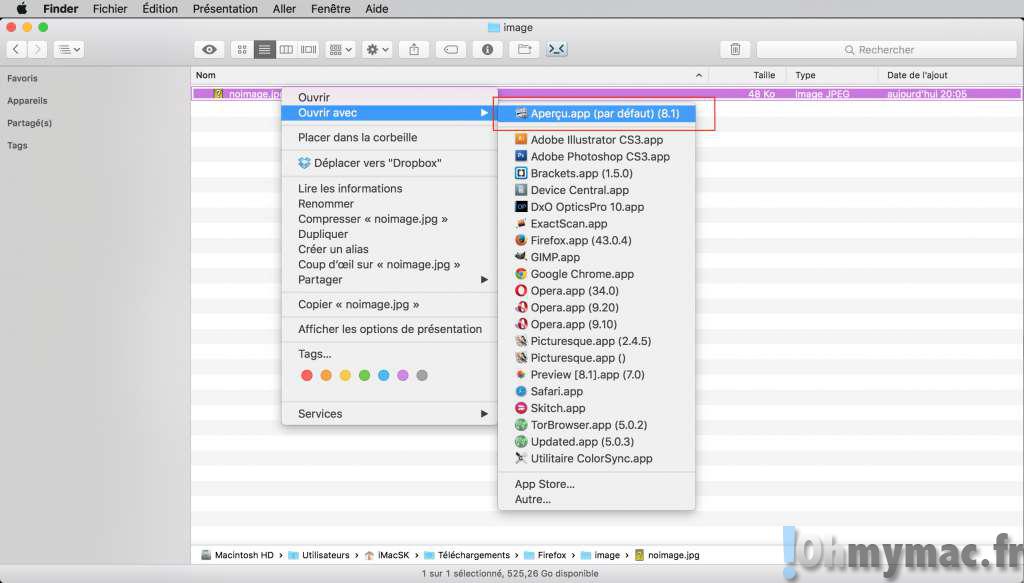Click the Get Info toolbar icon
1024x583 pixels.
tap(487, 49)
